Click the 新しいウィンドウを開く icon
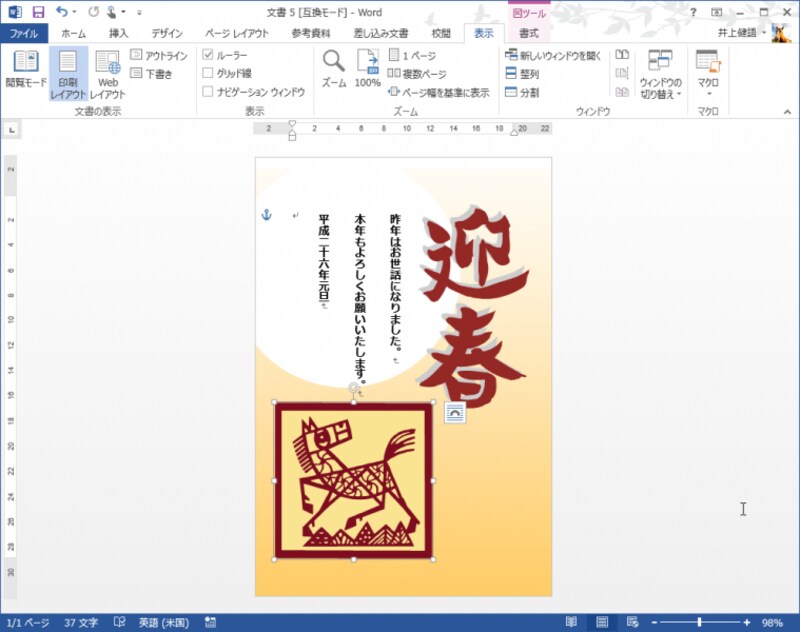This screenshot has width=800, height=632. 511,56
